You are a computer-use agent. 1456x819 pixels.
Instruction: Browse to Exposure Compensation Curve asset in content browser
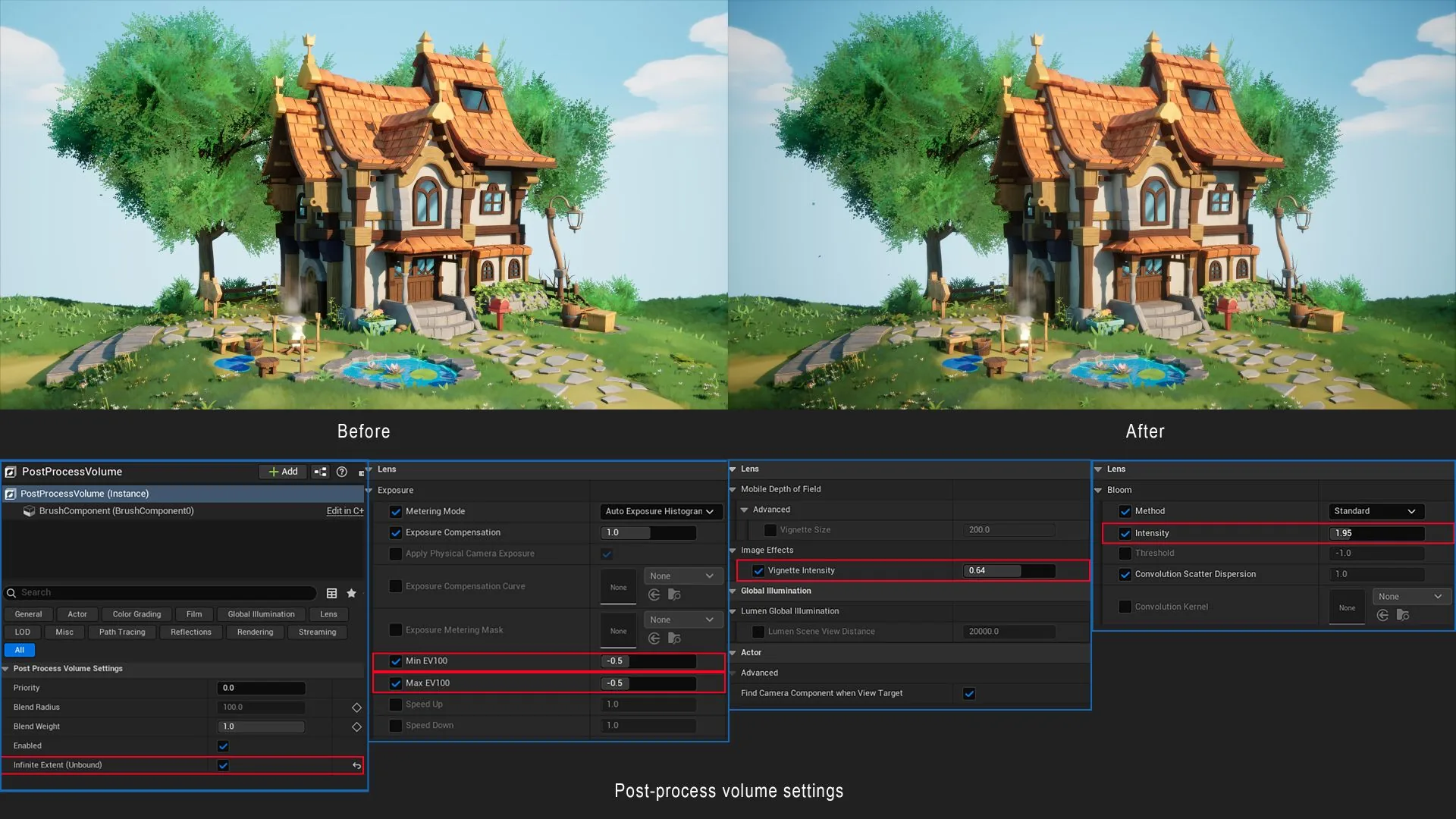pos(674,595)
